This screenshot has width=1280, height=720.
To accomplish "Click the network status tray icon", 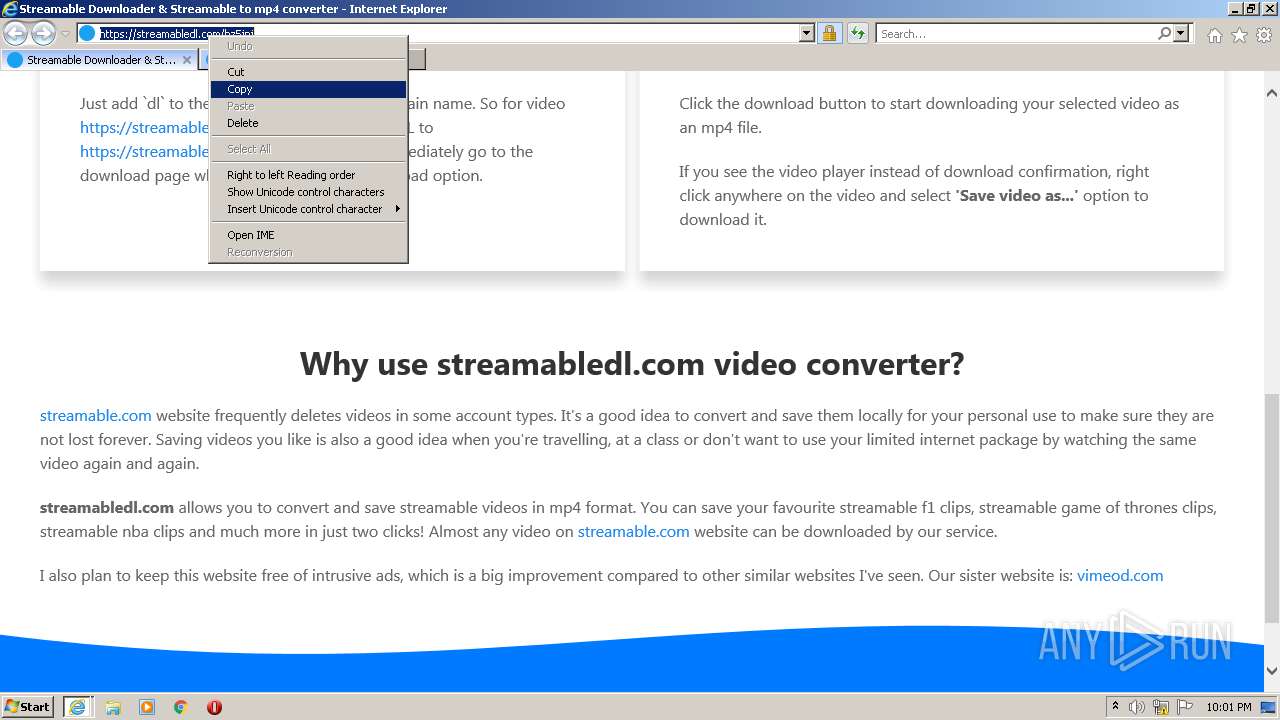I will 1161,707.
